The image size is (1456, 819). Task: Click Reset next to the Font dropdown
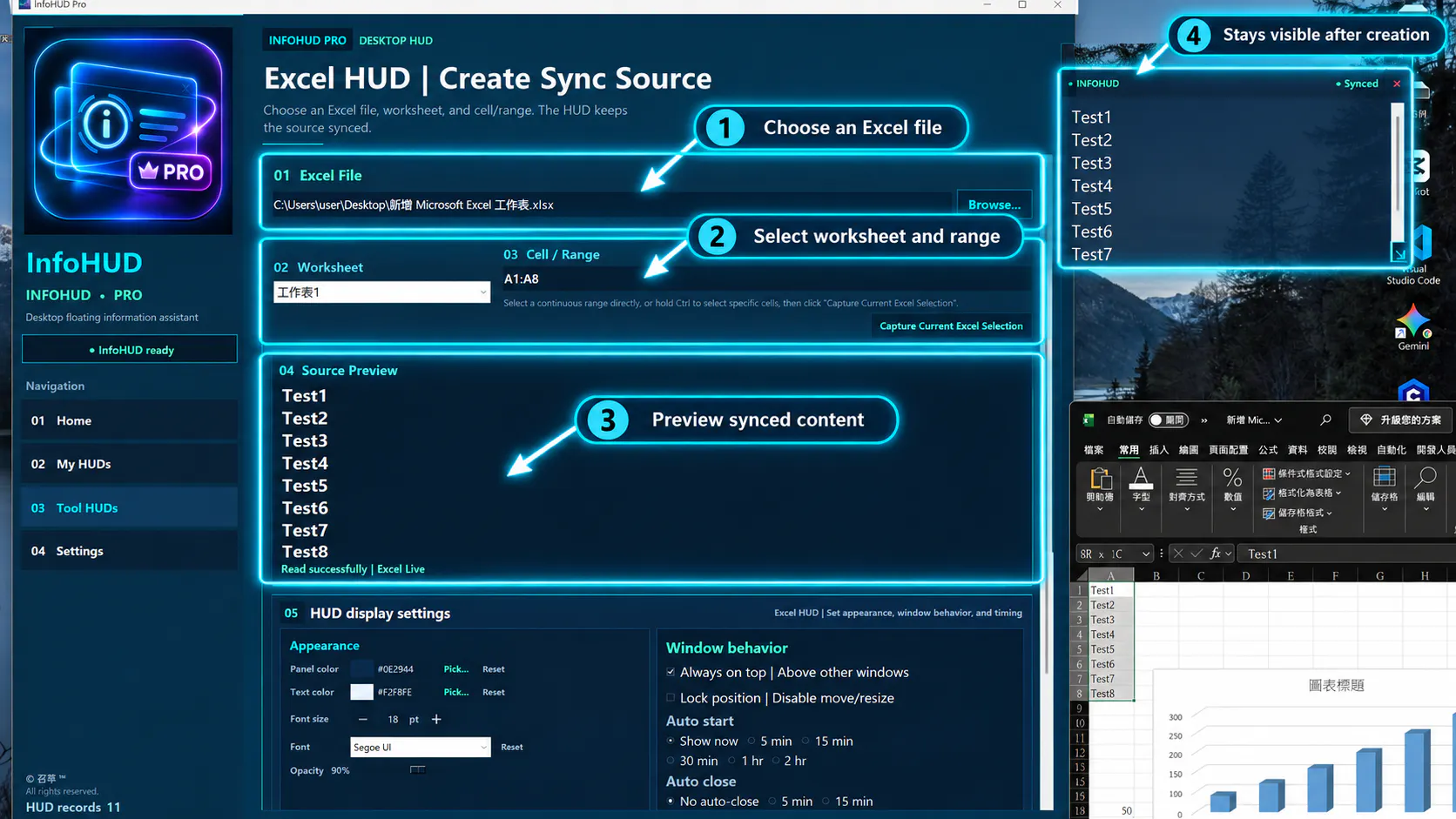[x=512, y=747]
